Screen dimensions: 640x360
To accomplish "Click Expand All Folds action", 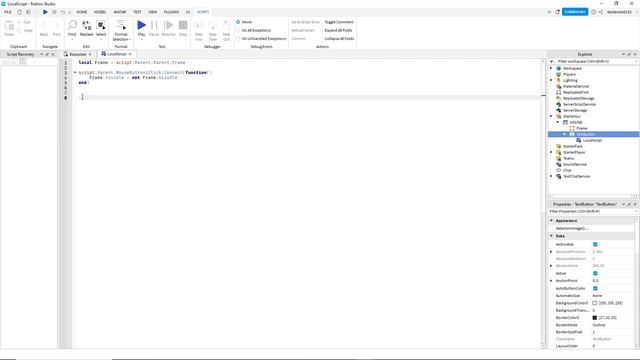I will pos(338,30).
